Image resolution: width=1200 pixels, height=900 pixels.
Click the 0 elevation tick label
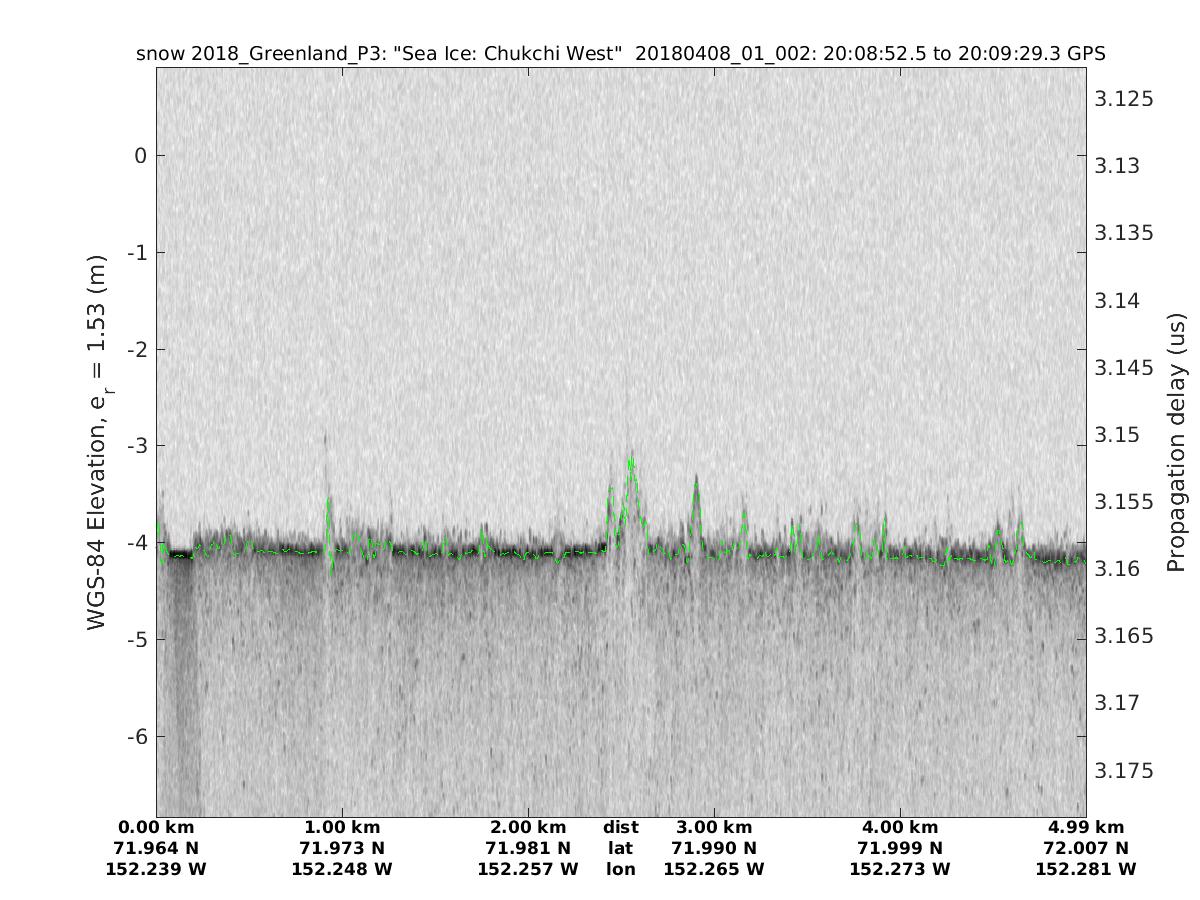(x=141, y=155)
